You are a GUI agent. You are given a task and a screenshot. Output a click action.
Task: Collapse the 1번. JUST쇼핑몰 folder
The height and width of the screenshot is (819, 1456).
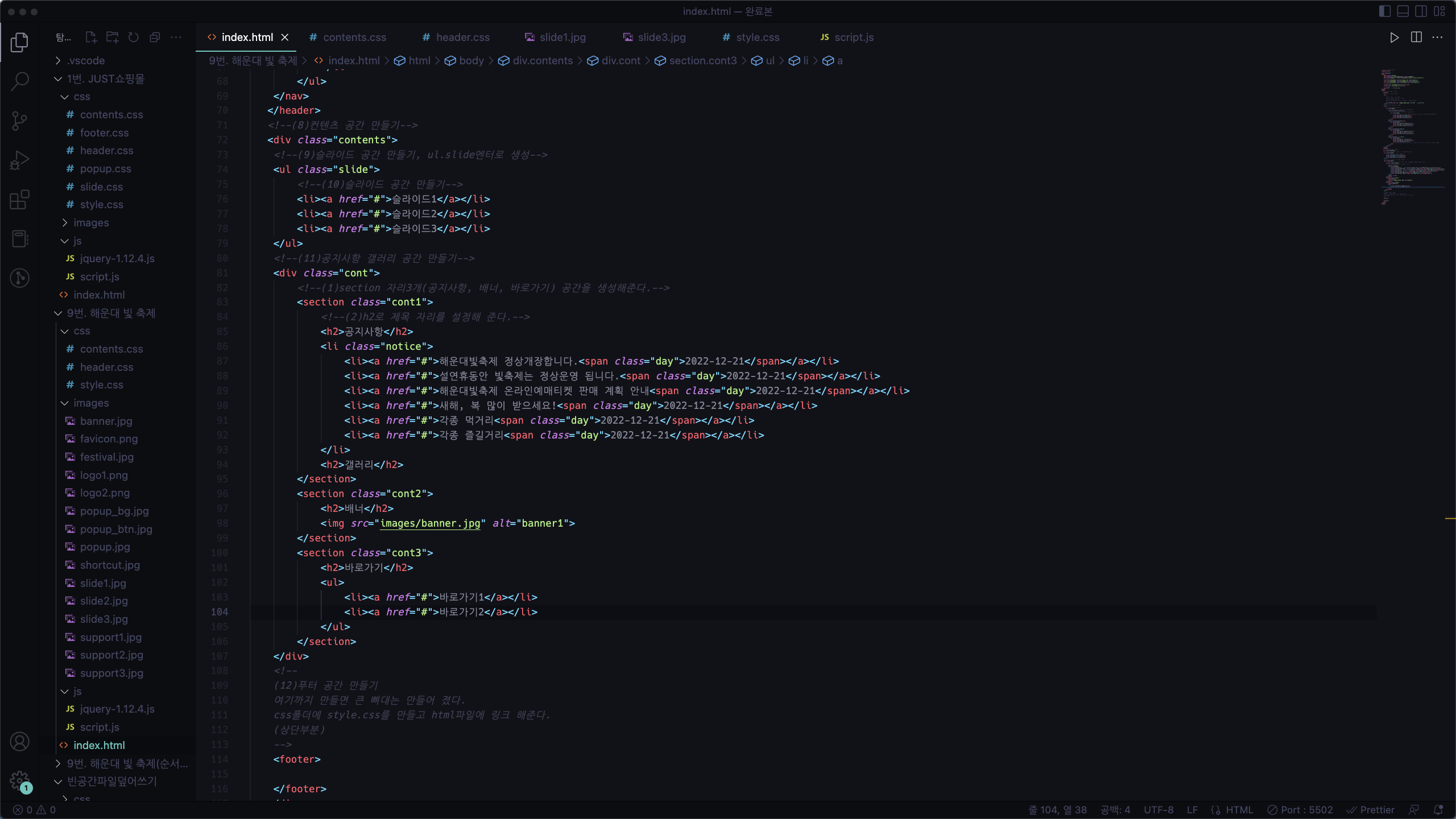tap(105, 78)
